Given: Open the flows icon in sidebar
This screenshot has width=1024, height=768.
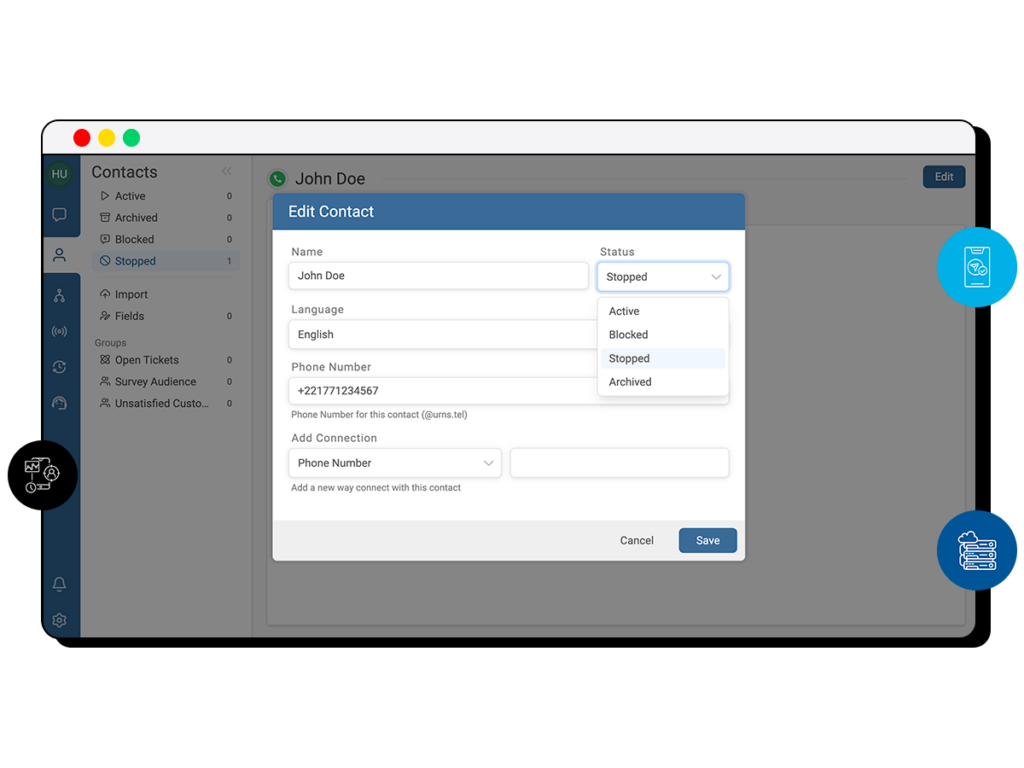Looking at the screenshot, I should click(x=59, y=295).
